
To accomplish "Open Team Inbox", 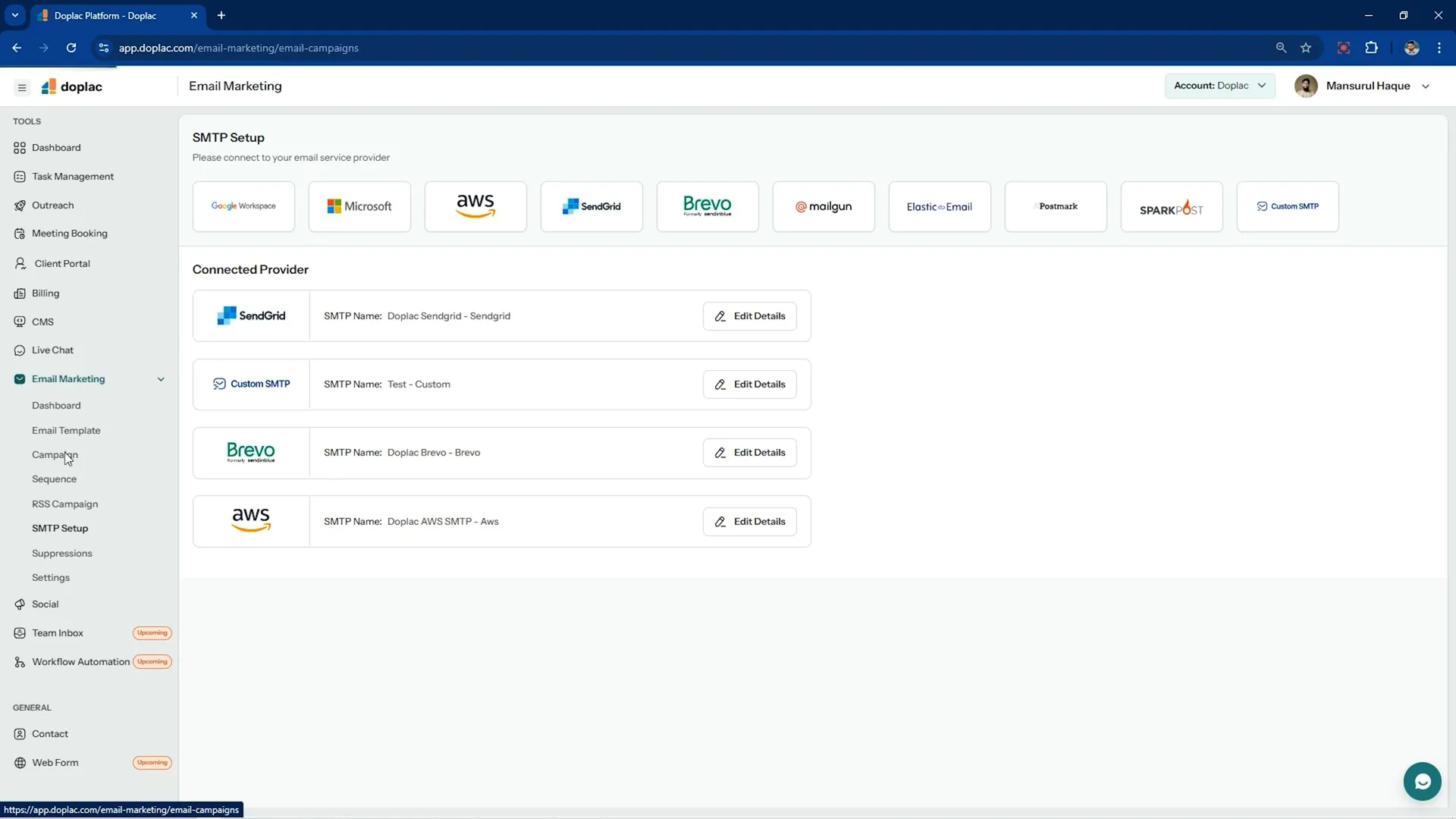I will (58, 633).
